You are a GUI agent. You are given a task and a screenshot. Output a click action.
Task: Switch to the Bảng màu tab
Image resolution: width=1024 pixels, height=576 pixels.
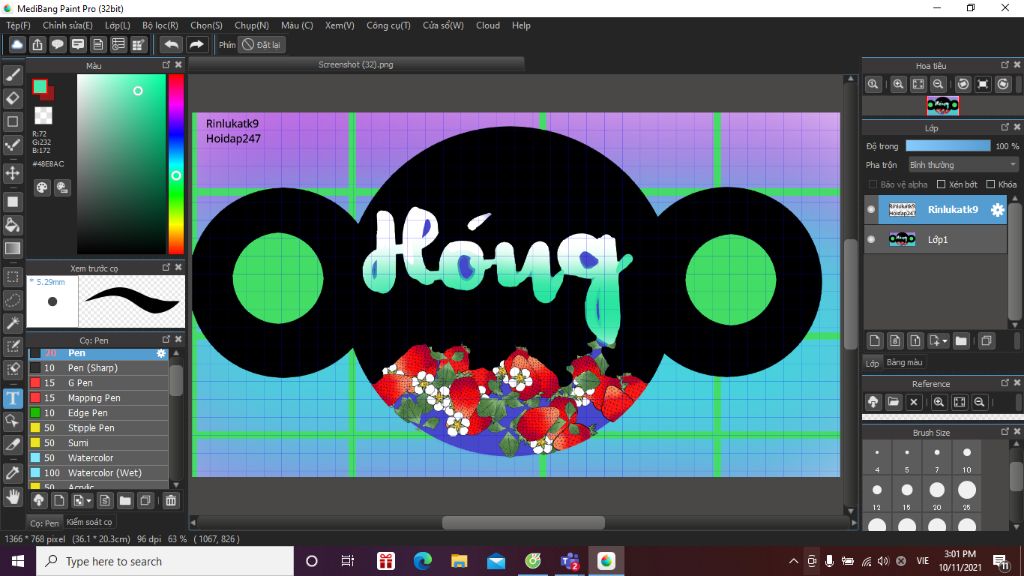pos(904,362)
